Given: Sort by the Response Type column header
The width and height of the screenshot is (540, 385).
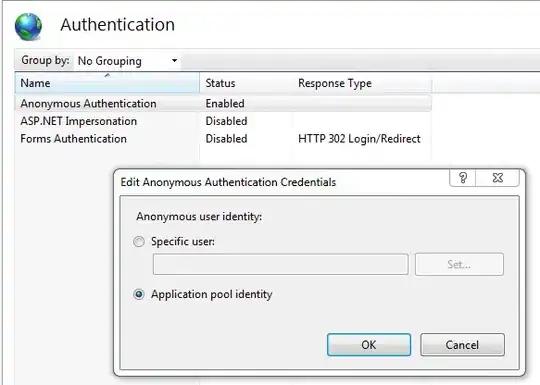Looking at the screenshot, I should pos(362,83).
